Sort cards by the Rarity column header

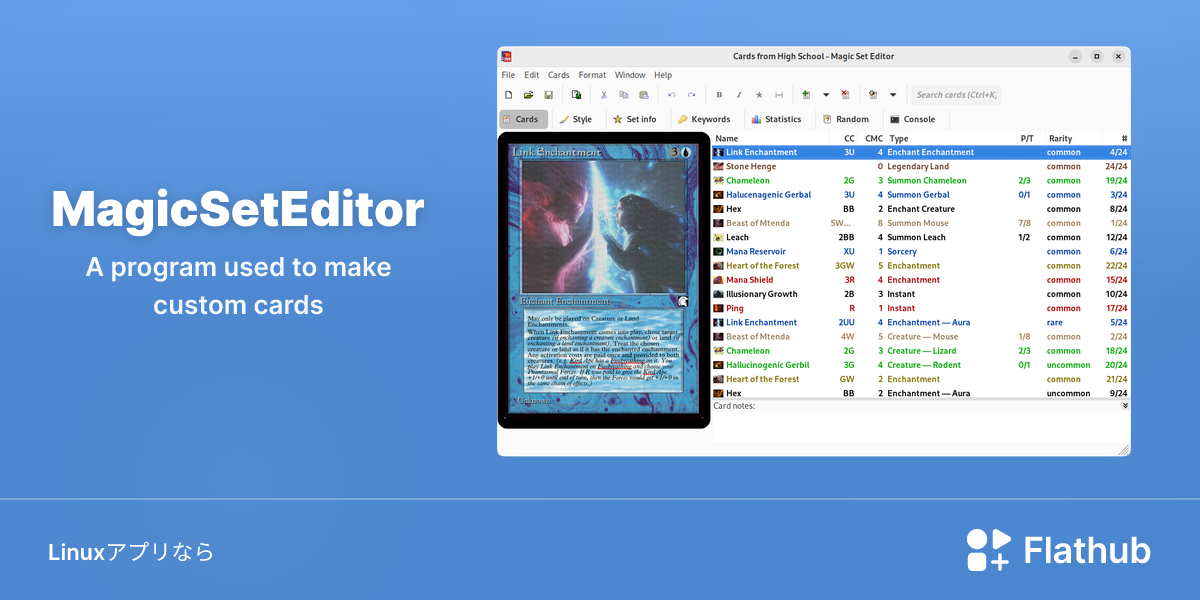[1073, 138]
